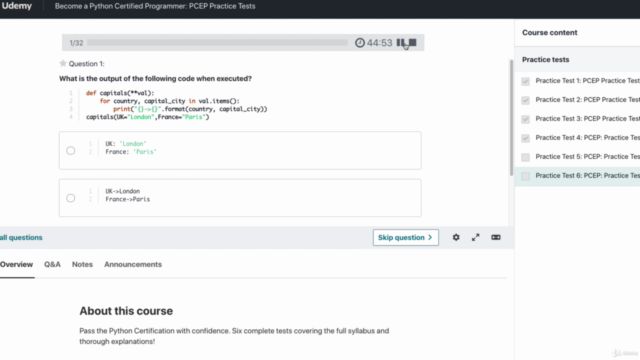Viewport: 640px width, 360px height.
Task: Click the About this course heading
Action: pyautogui.click(x=126, y=311)
